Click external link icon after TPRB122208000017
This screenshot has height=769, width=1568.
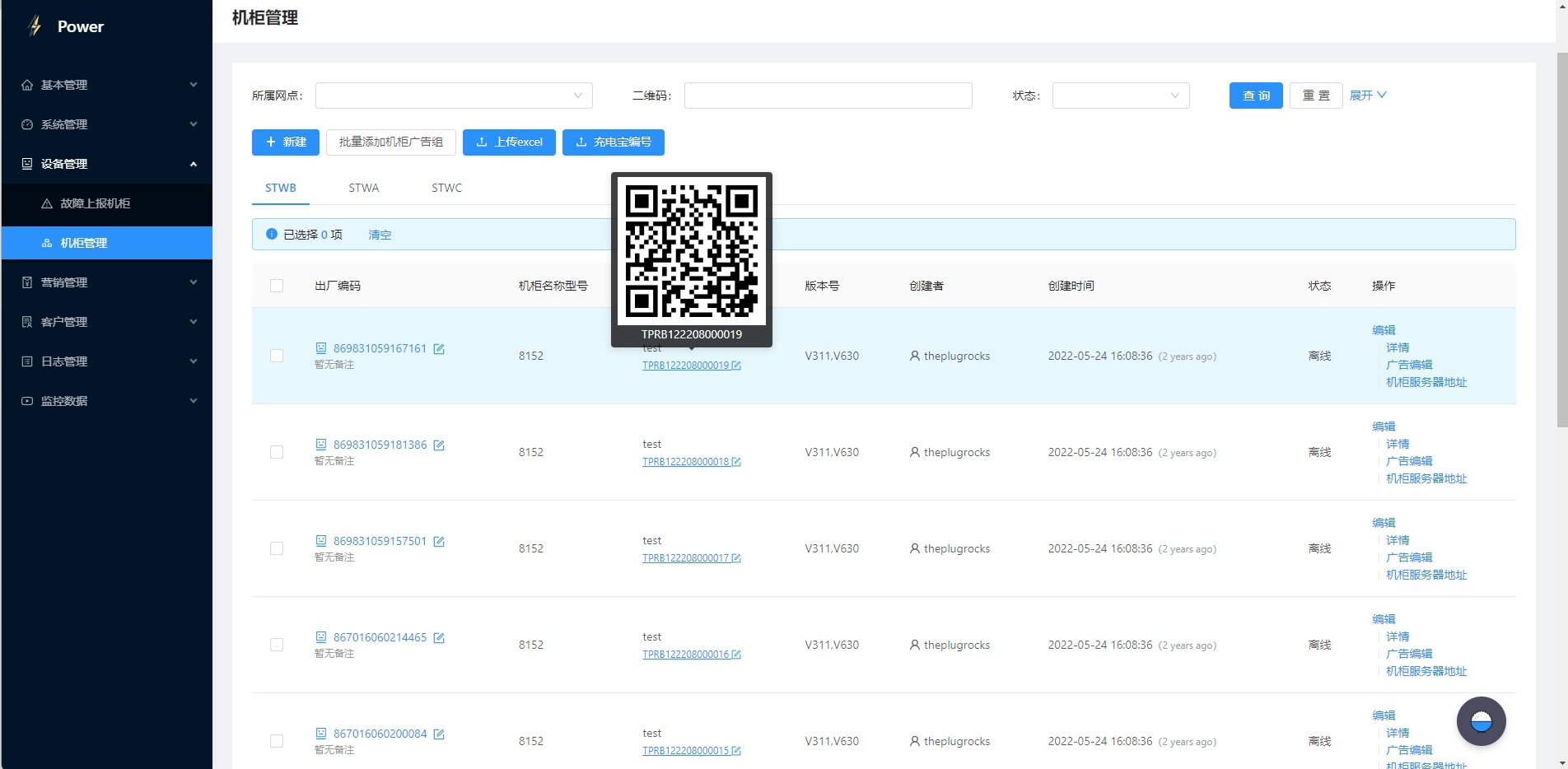736,558
